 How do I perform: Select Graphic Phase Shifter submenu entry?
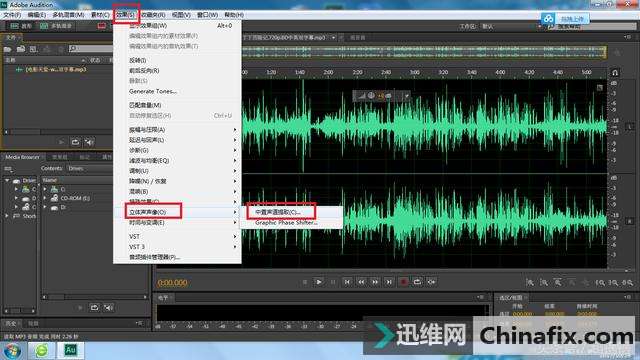click(286, 223)
